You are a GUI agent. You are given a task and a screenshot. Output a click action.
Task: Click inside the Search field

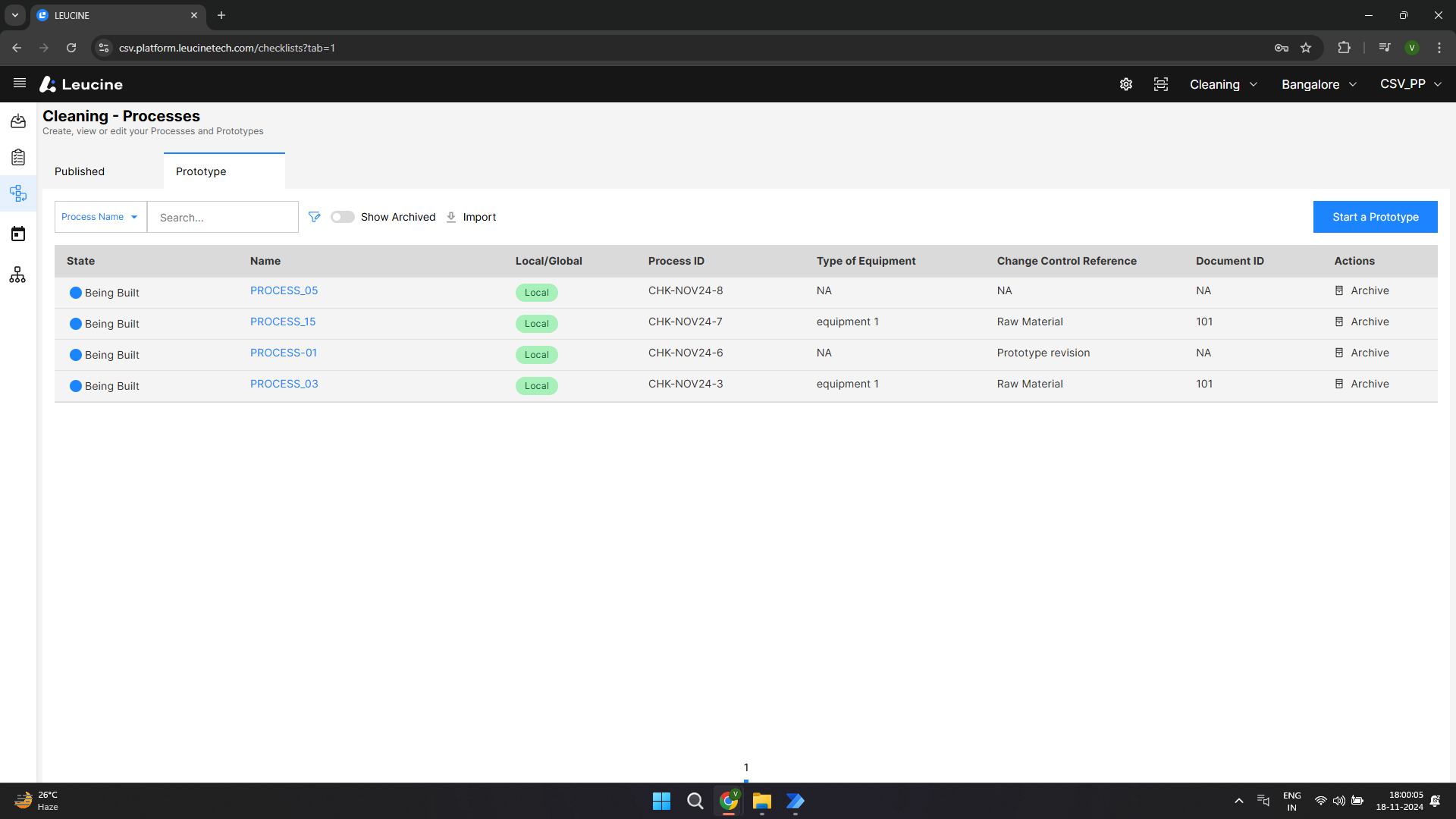222,217
